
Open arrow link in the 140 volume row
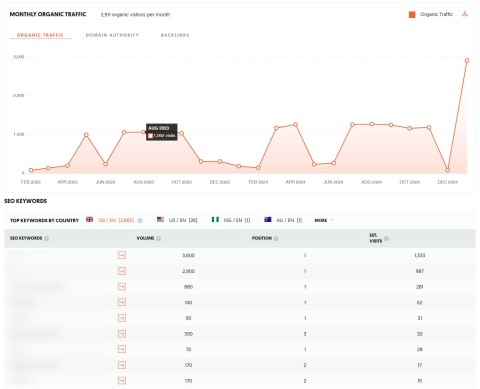pos(122,302)
